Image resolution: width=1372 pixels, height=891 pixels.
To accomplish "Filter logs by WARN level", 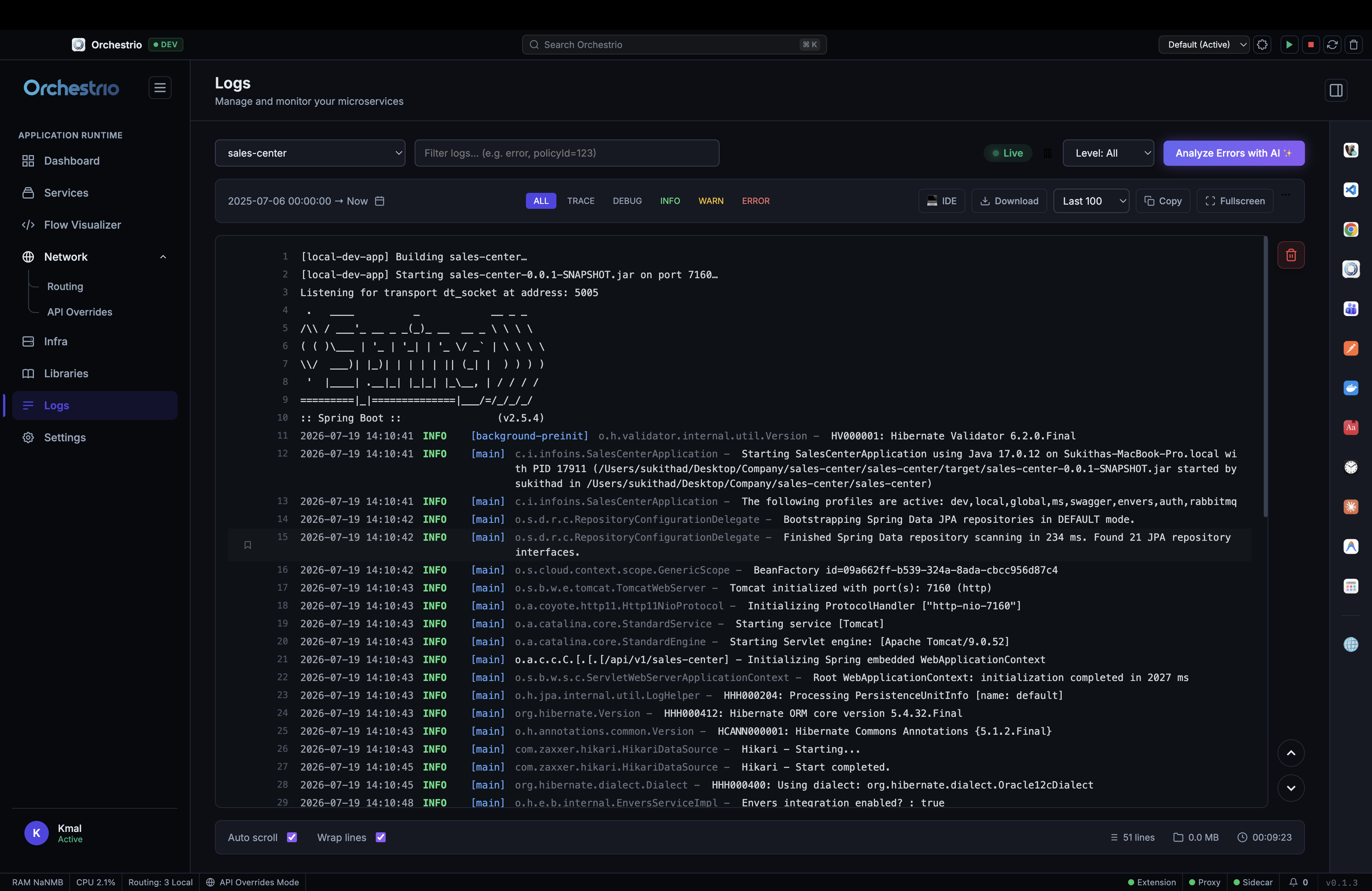I will point(711,201).
